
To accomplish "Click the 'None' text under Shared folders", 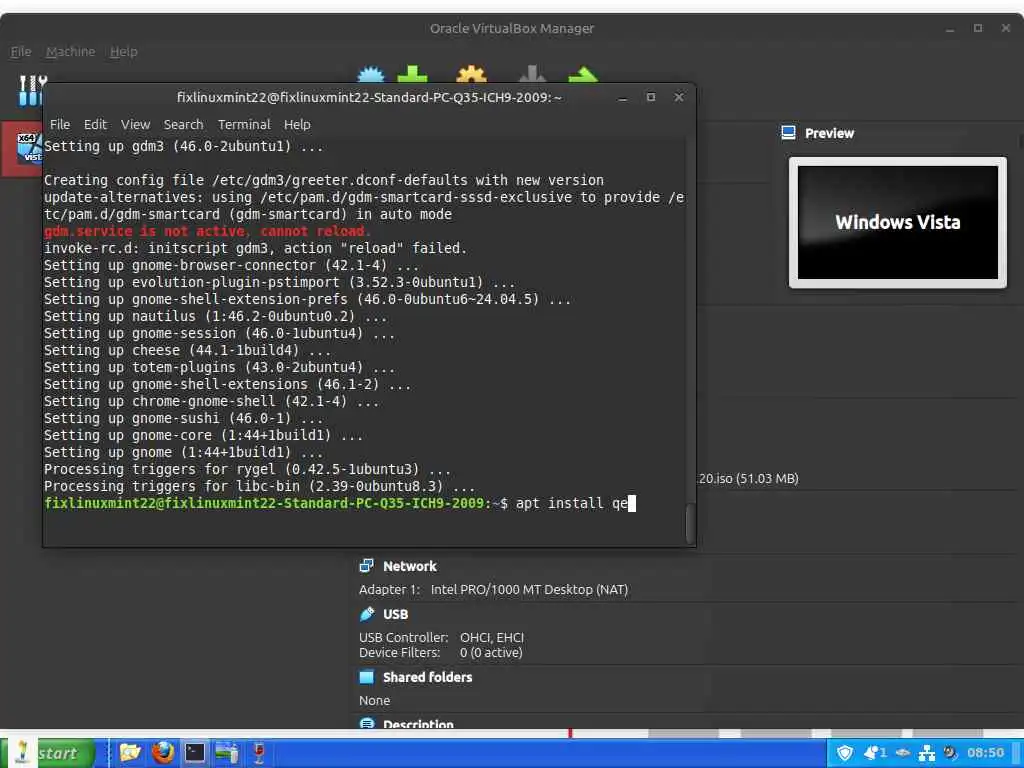I will coord(374,700).
